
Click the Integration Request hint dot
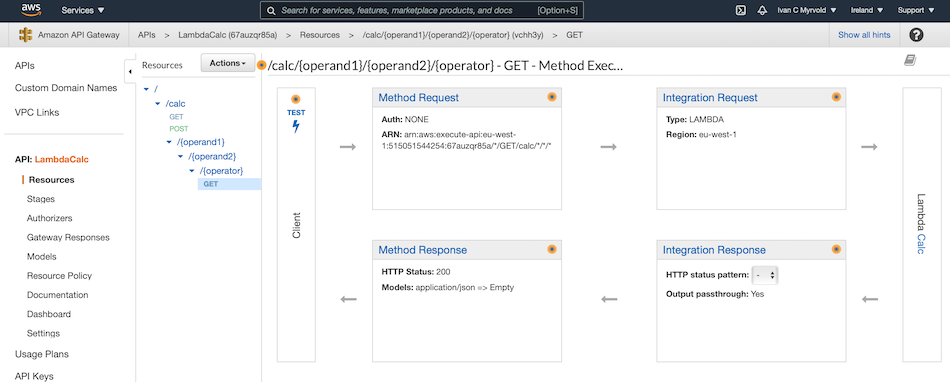(836, 97)
